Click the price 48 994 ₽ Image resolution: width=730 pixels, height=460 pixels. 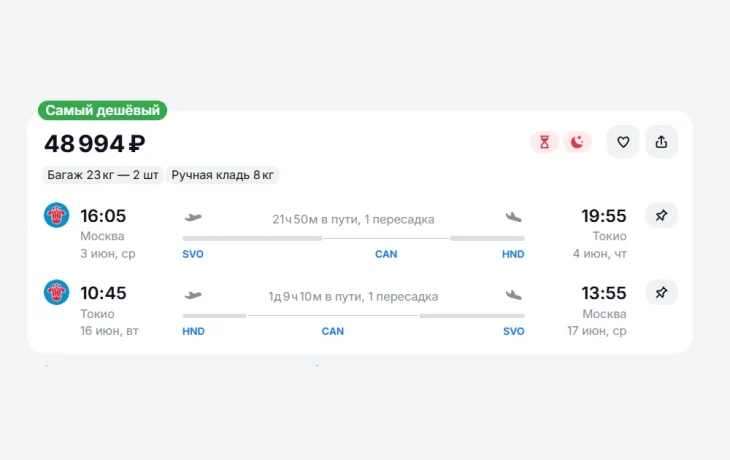pyautogui.click(x=95, y=143)
